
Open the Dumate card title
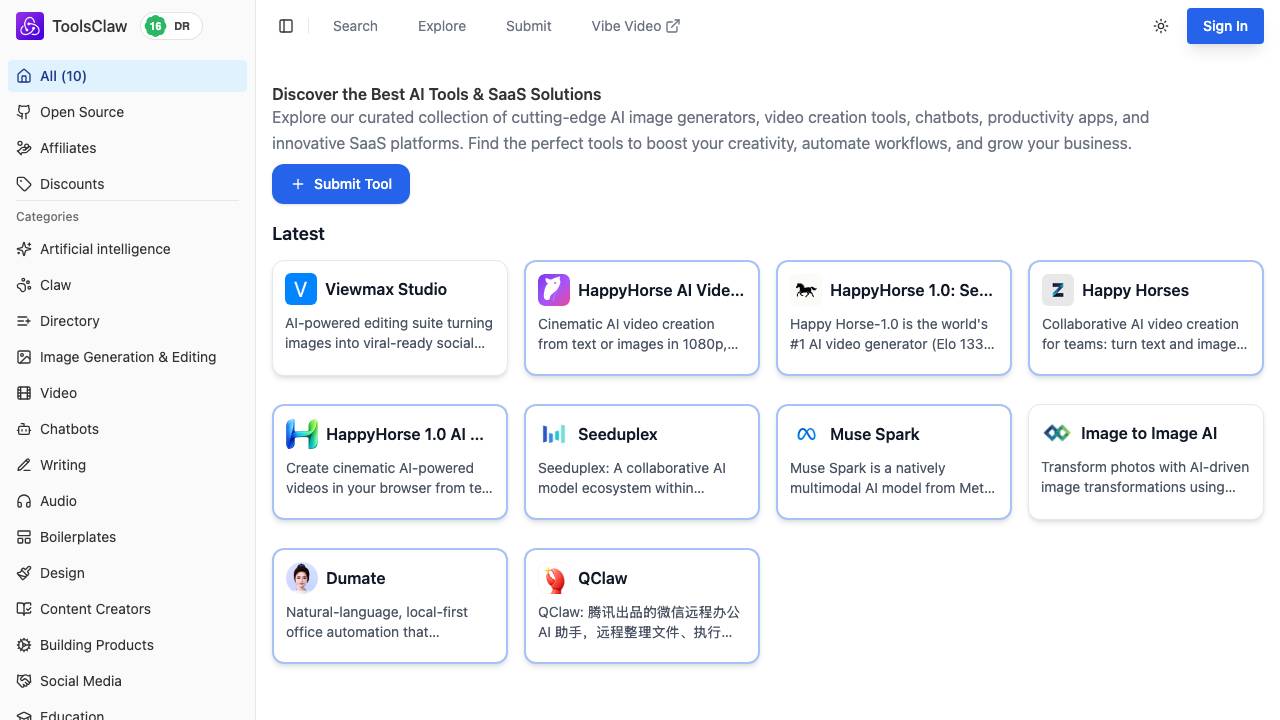pyautogui.click(x=356, y=578)
